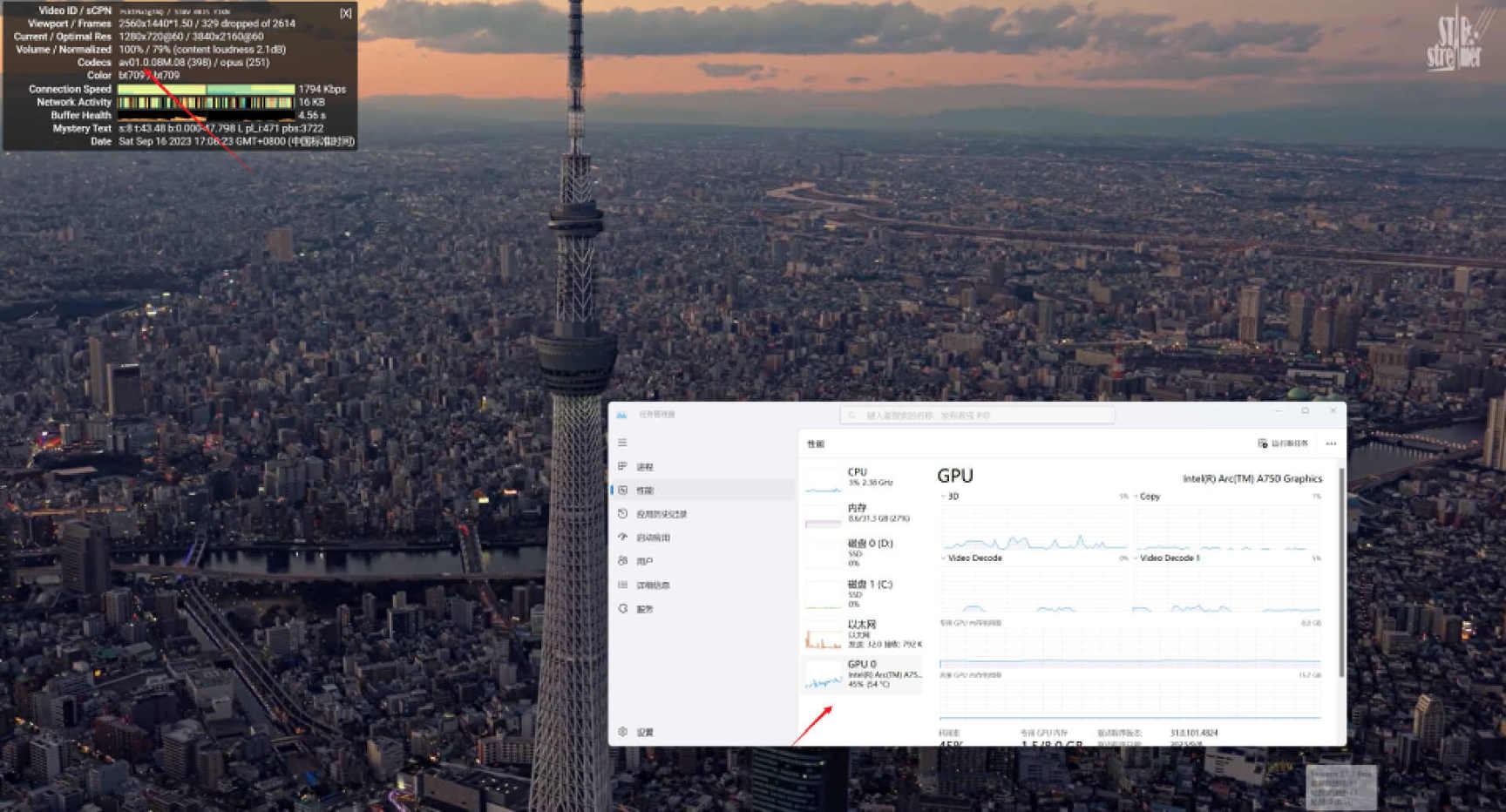Select Disk 0 (D:) in performance list
This screenshot has height=812, width=1506.
862,552
